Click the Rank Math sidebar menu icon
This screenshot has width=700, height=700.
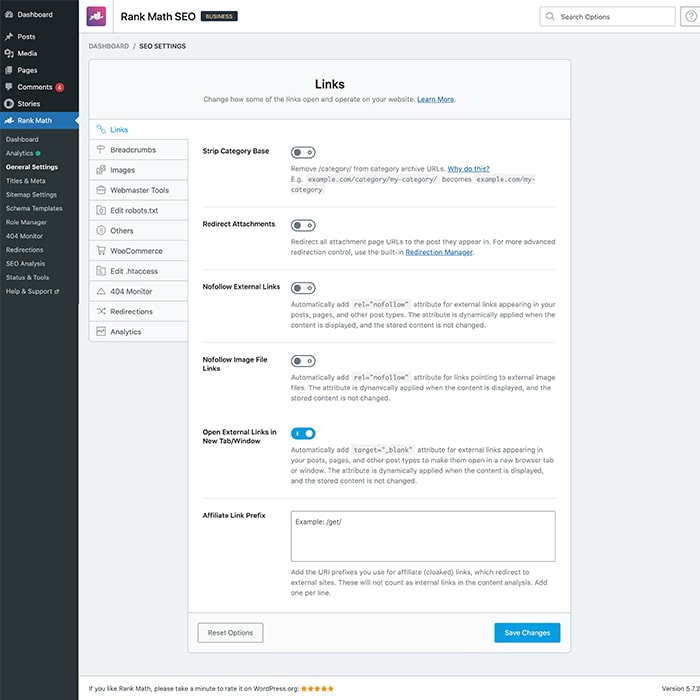pyautogui.click(x=9, y=121)
